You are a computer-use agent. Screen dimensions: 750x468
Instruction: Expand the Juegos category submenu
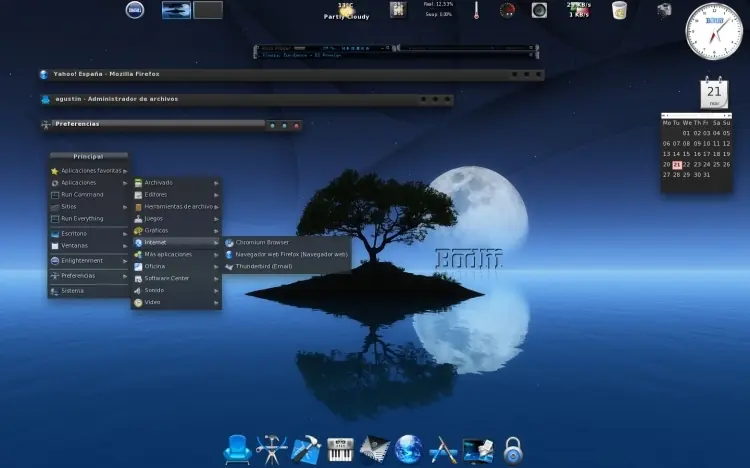pyautogui.click(x=176, y=219)
